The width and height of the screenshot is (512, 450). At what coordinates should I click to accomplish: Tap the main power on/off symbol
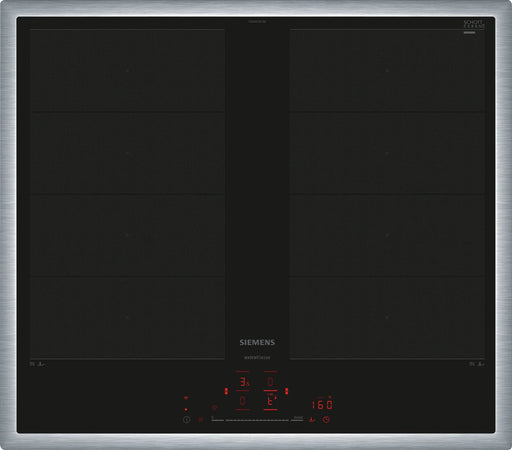(x=187, y=420)
